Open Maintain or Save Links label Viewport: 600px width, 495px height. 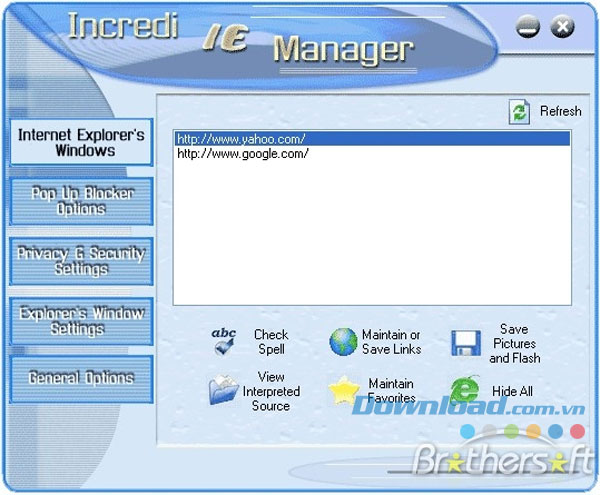(391, 342)
